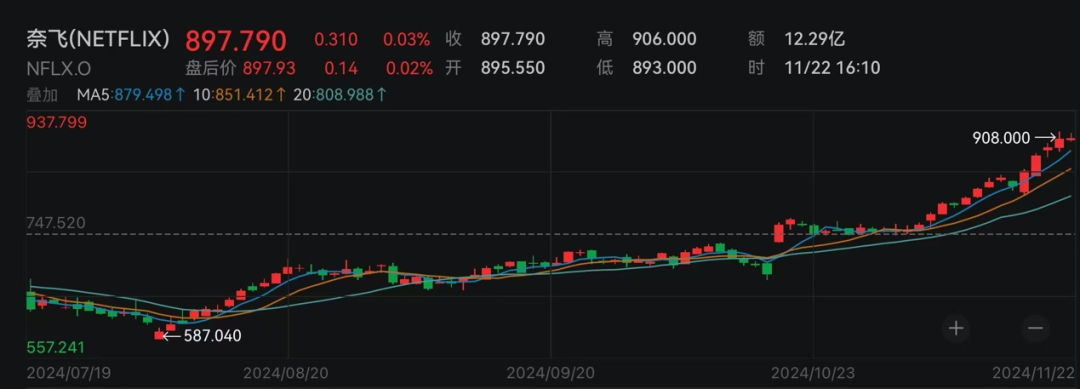Click the after-hours change 0.02%
The image size is (1080, 389).
tap(409, 68)
